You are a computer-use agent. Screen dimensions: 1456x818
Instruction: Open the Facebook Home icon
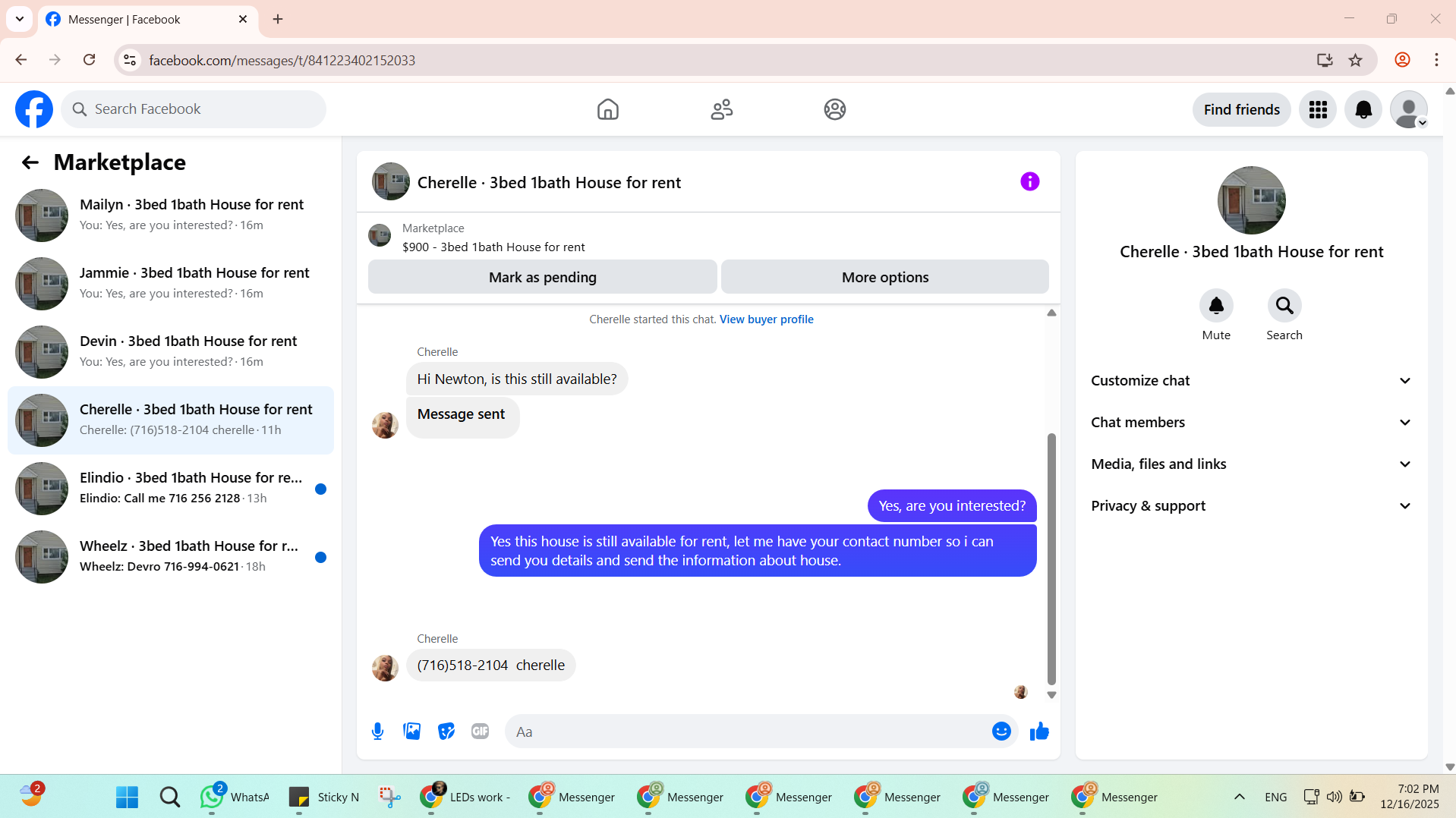click(607, 109)
